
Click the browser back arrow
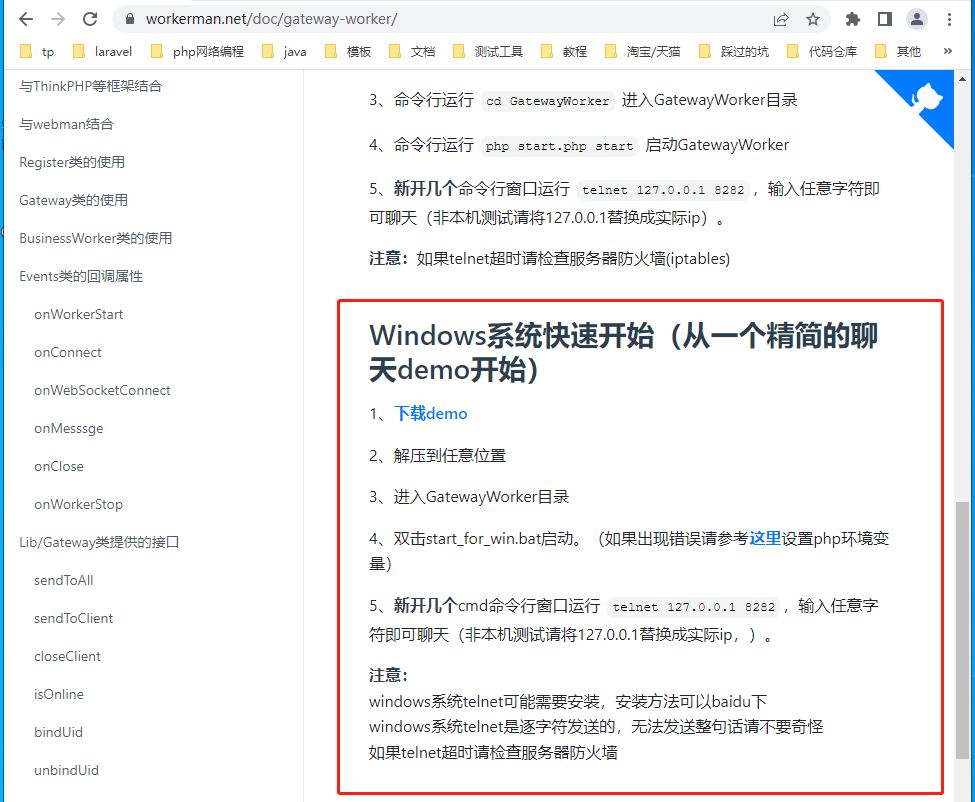coord(25,19)
